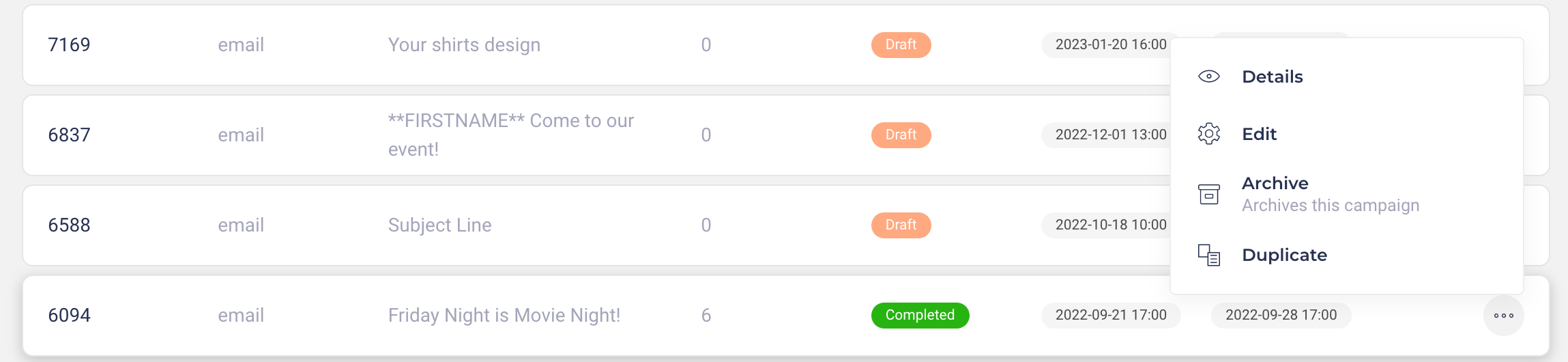The width and height of the screenshot is (1568, 362).
Task: Click the gear icon beside Edit
Action: (1208, 134)
